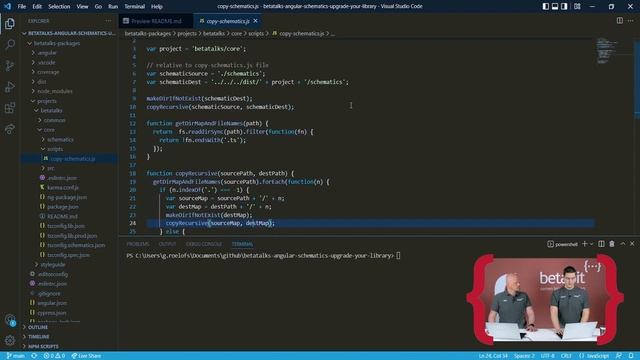This screenshot has width=640, height=360.
Task: Open the Accounts icon in the activity bar
Action: pyautogui.click(x=10, y=320)
